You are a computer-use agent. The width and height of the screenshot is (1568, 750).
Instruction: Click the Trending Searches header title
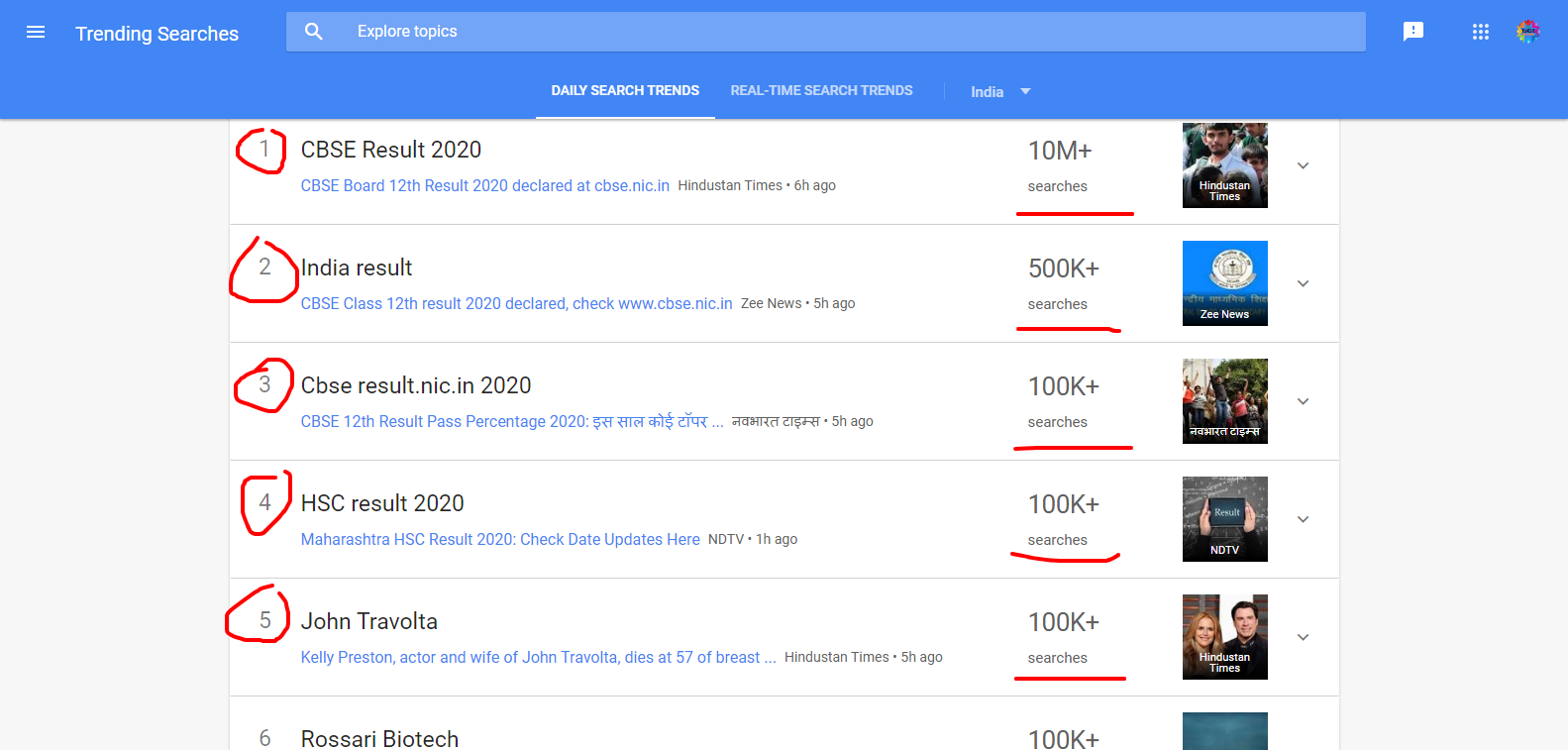point(157,34)
